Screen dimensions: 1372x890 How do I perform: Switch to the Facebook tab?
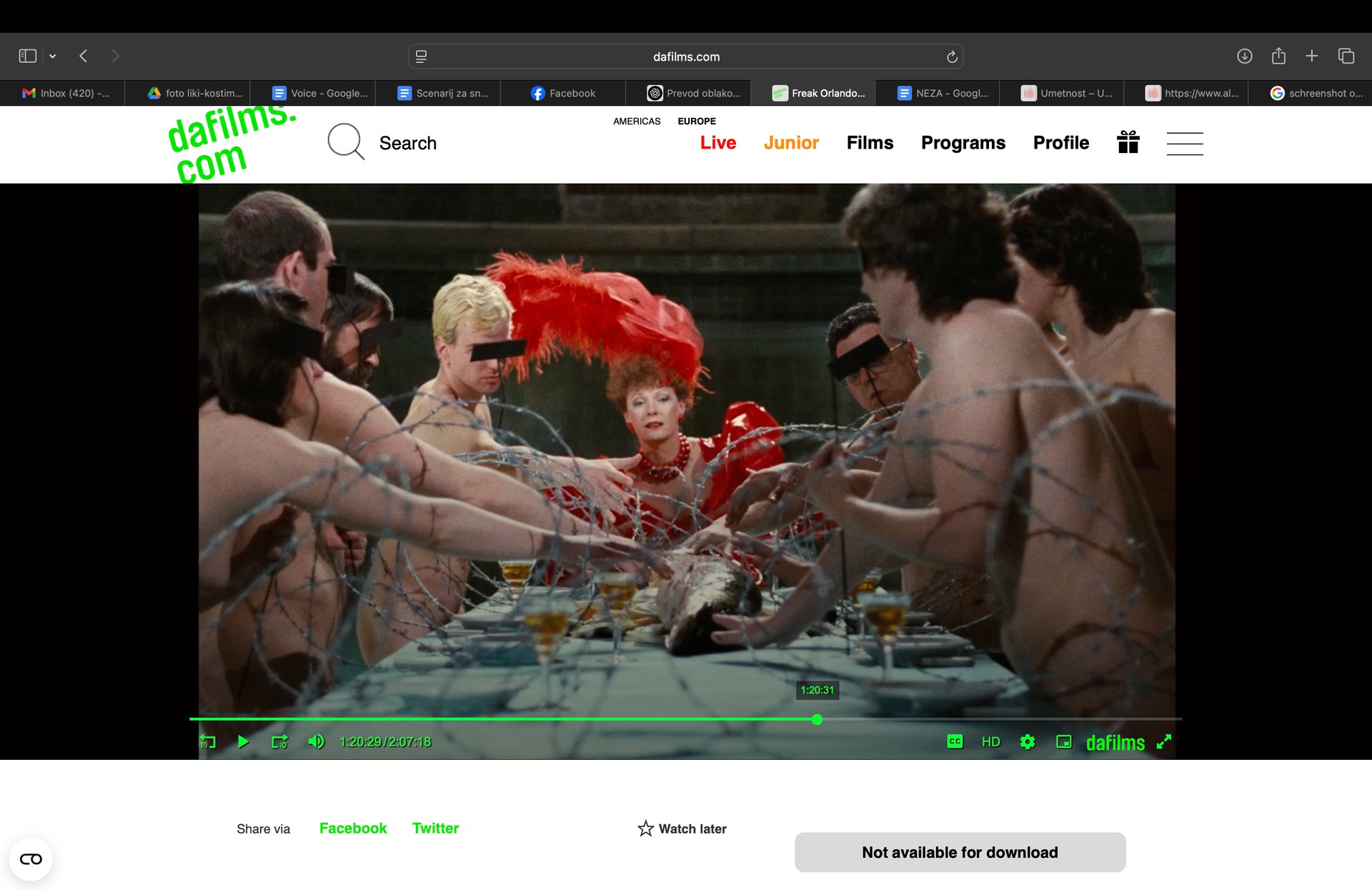click(x=563, y=93)
